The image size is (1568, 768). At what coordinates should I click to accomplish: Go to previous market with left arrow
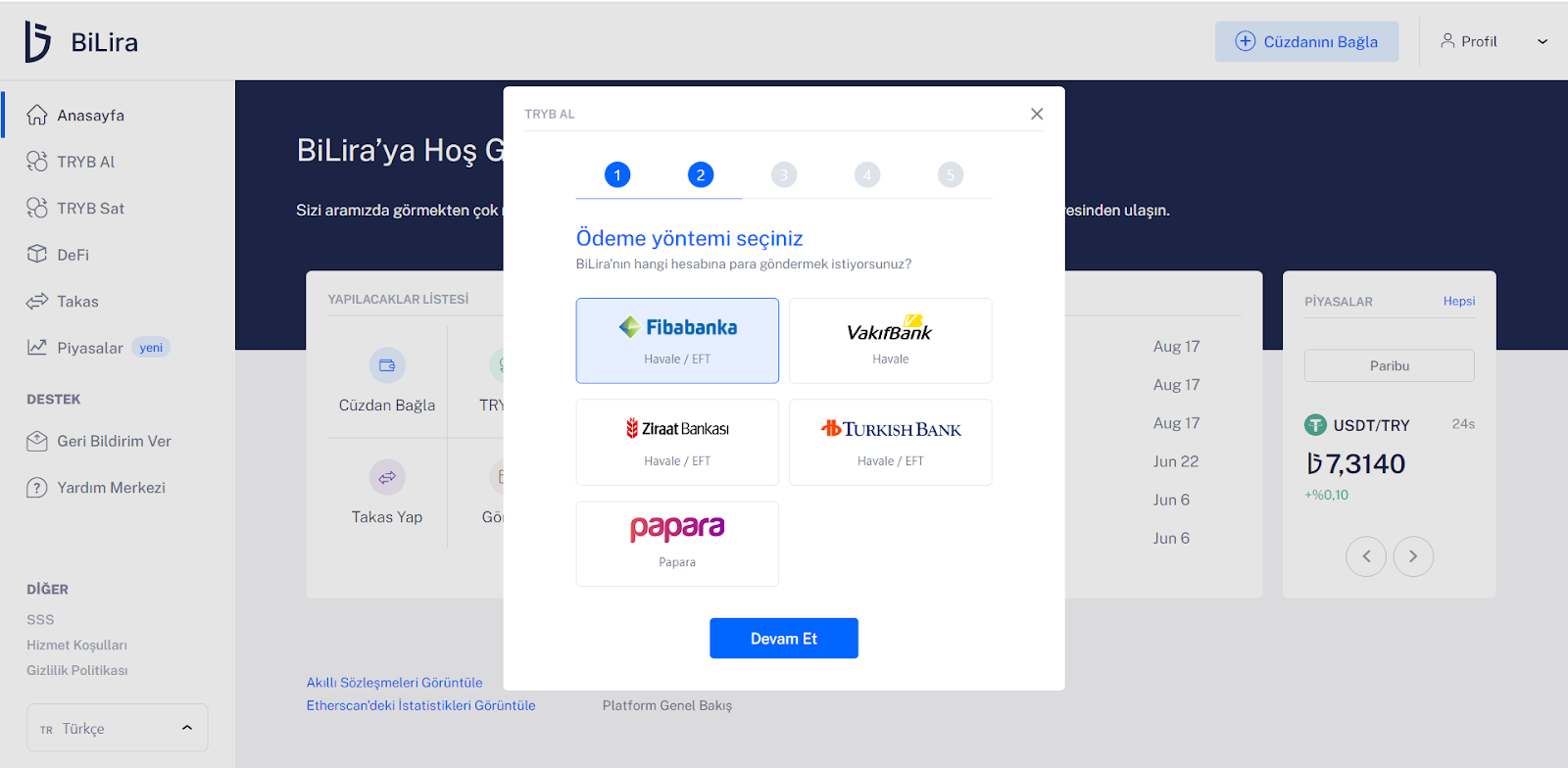(1366, 556)
